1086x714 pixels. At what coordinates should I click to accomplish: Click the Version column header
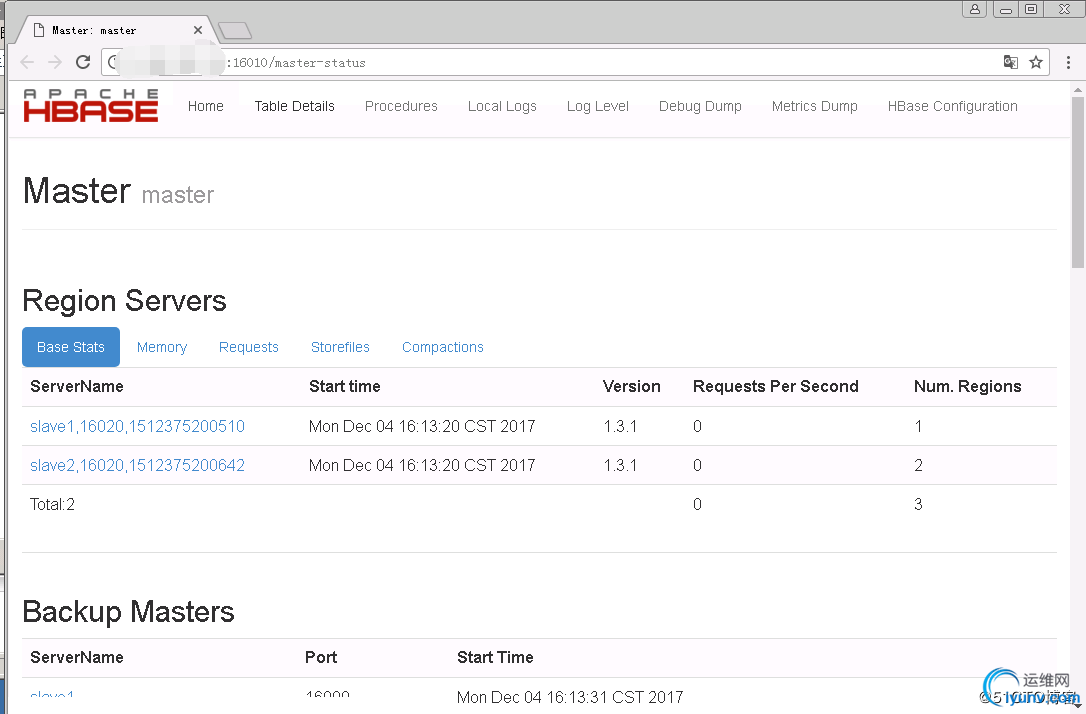(631, 386)
